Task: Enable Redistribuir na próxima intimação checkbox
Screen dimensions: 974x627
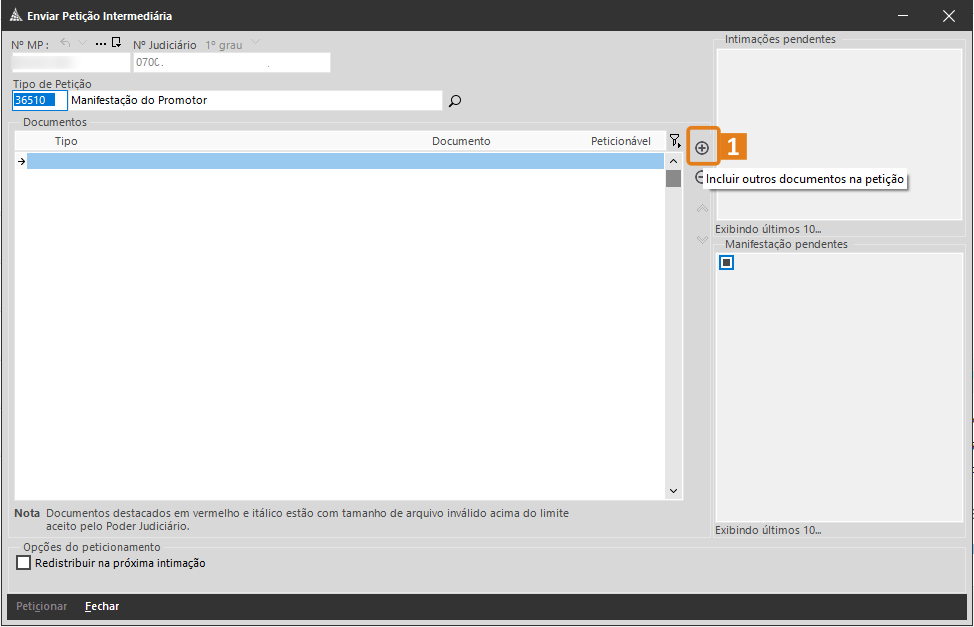Action: [x=24, y=563]
